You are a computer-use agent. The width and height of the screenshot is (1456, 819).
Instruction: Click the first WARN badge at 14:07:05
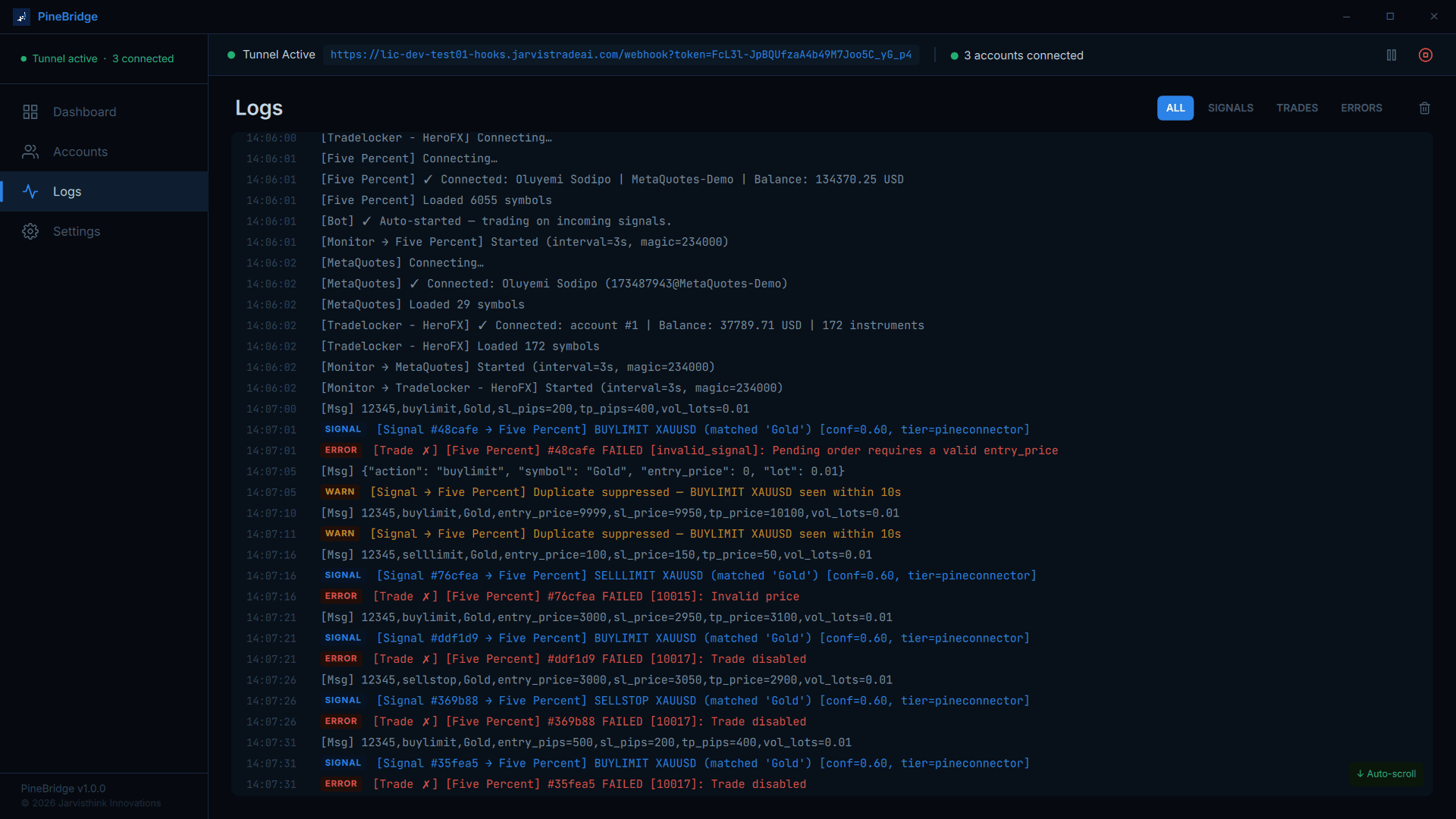(x=340, y=492)
